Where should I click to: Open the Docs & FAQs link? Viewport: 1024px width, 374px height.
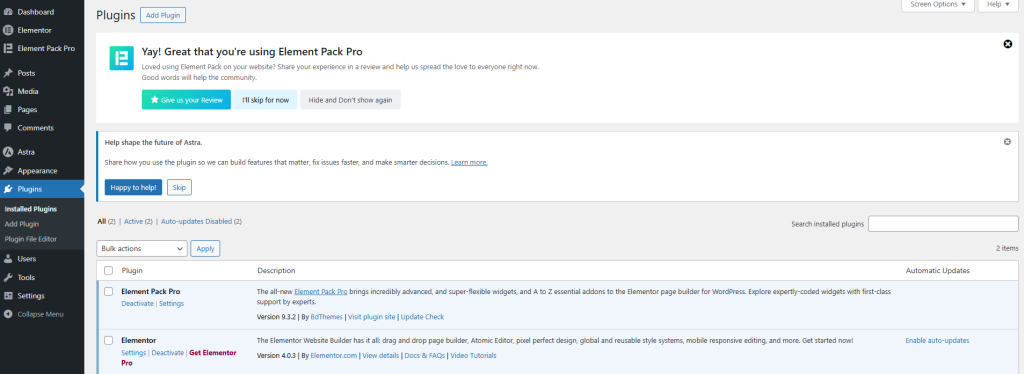pyautogui.click(x=424, y=356)
